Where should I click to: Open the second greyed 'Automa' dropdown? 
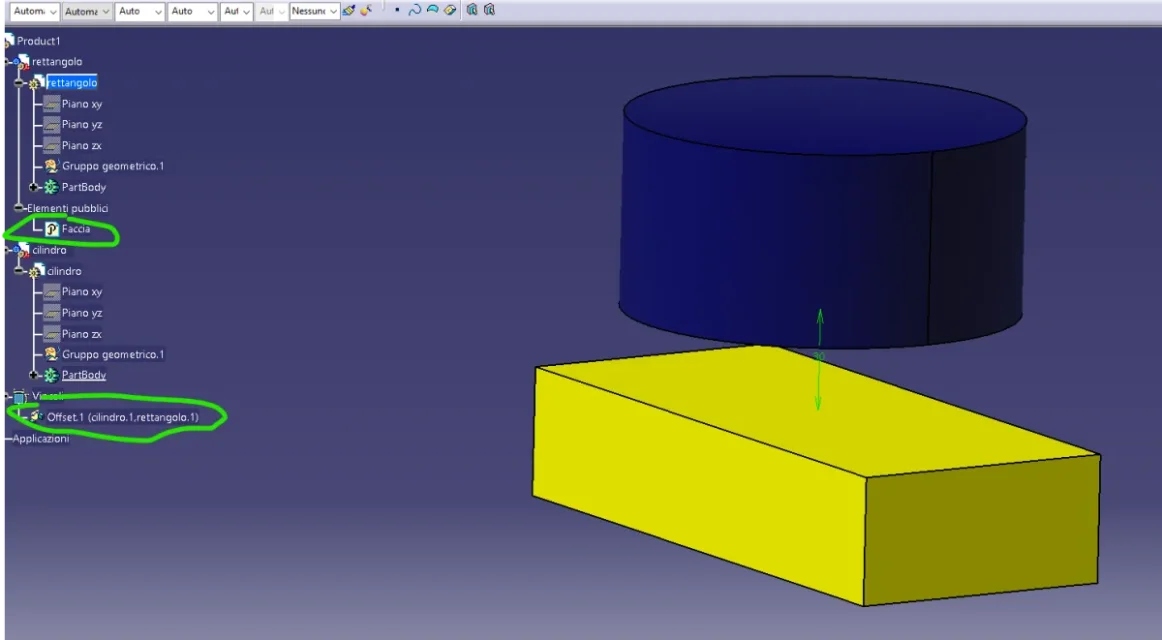coord(86,11)
